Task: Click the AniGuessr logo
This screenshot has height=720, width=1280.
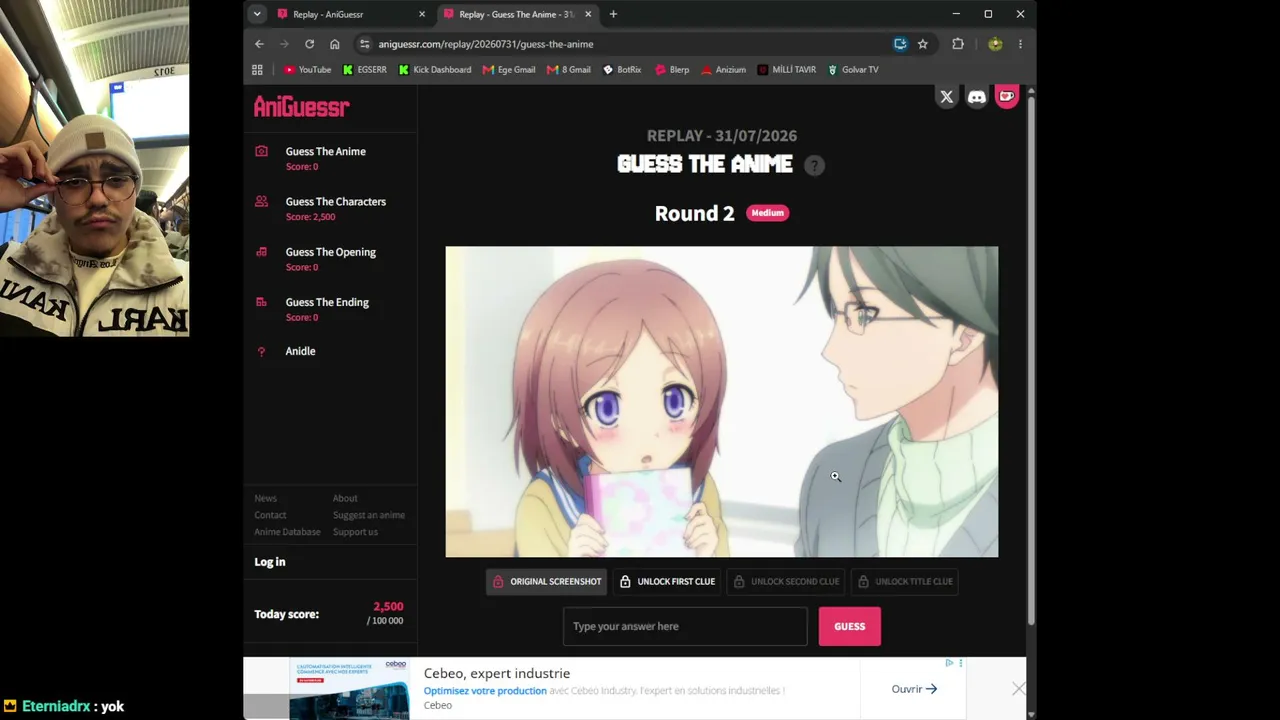Action: pyautogui.click(x=301, y=107)
